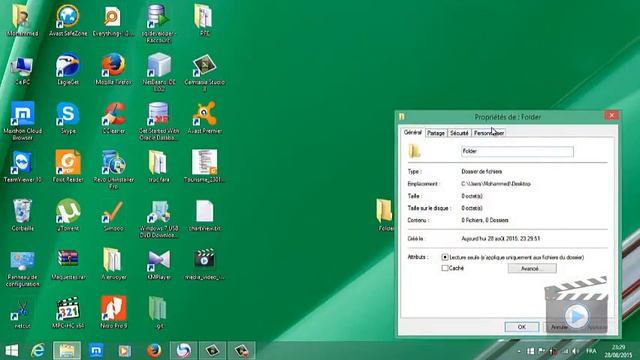
Task: Select the µTorrent desktop shortcut
Action: click(x=68, y=215)
